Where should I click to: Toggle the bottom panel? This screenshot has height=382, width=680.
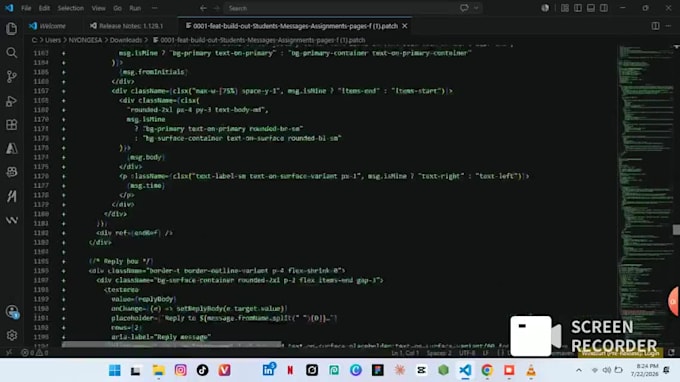[591, 8]
